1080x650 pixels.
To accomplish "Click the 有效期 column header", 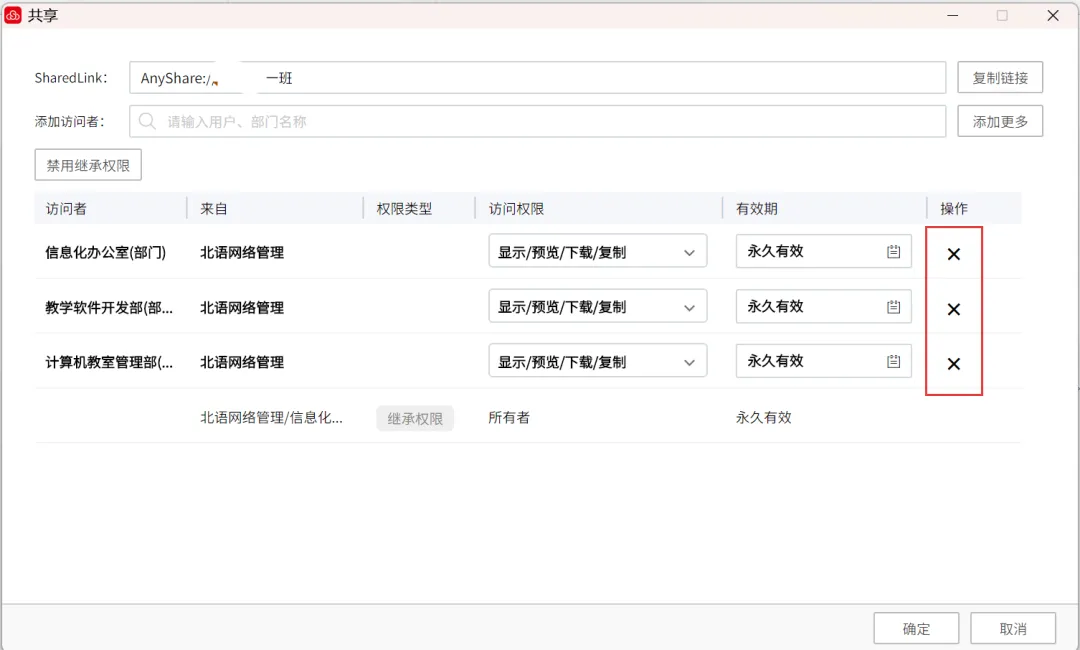I will point(756,209).
